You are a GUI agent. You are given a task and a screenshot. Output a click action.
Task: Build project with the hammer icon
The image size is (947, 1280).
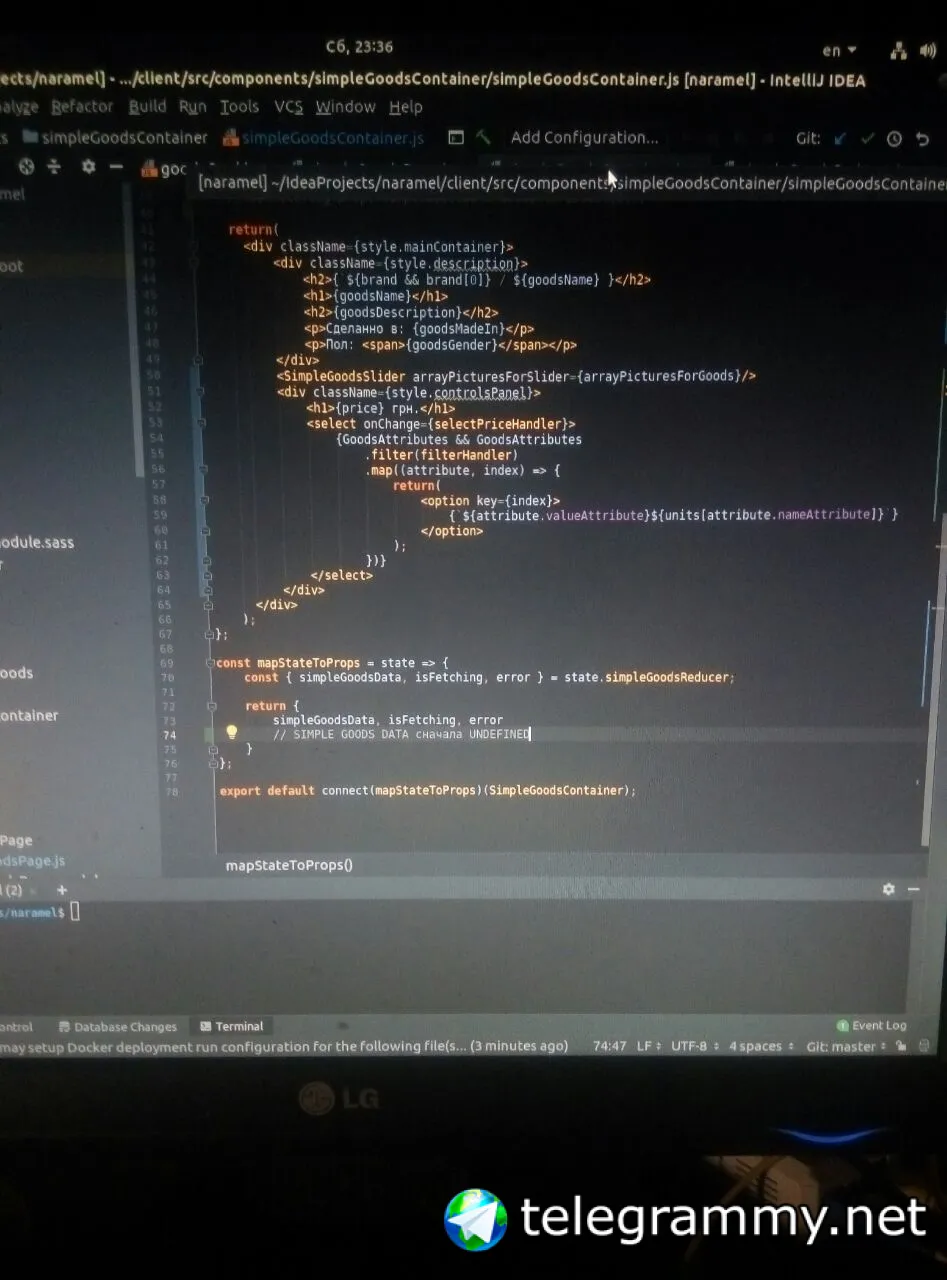(484, 138)
